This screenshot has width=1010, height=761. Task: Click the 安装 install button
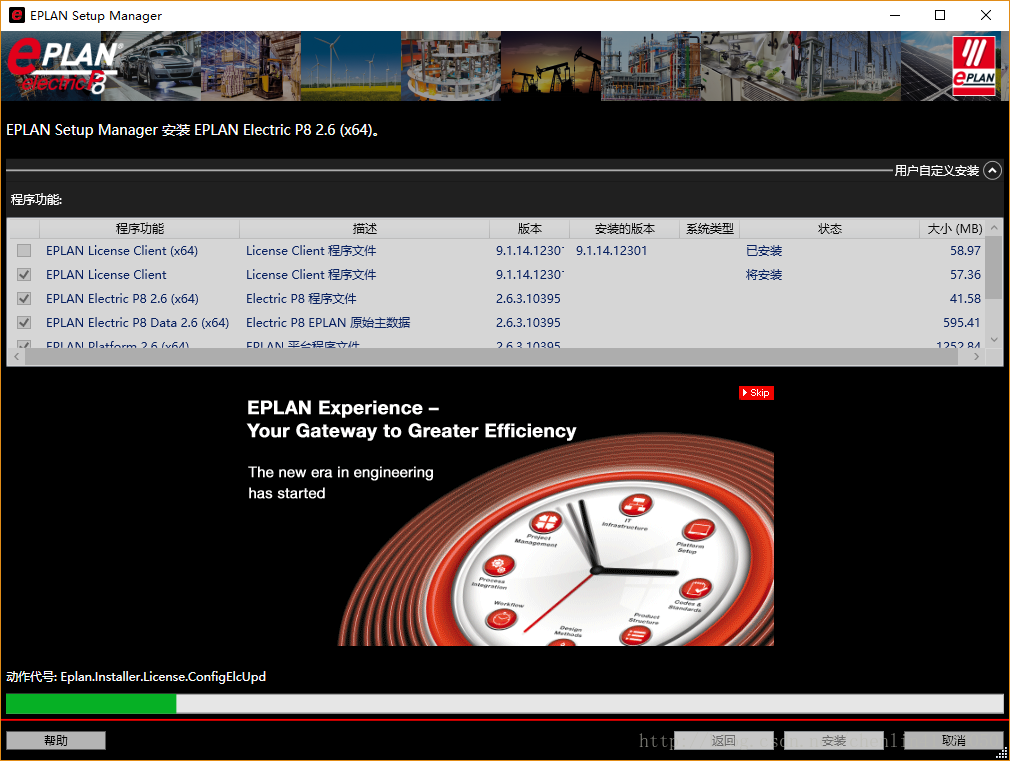tap(834, 740)
